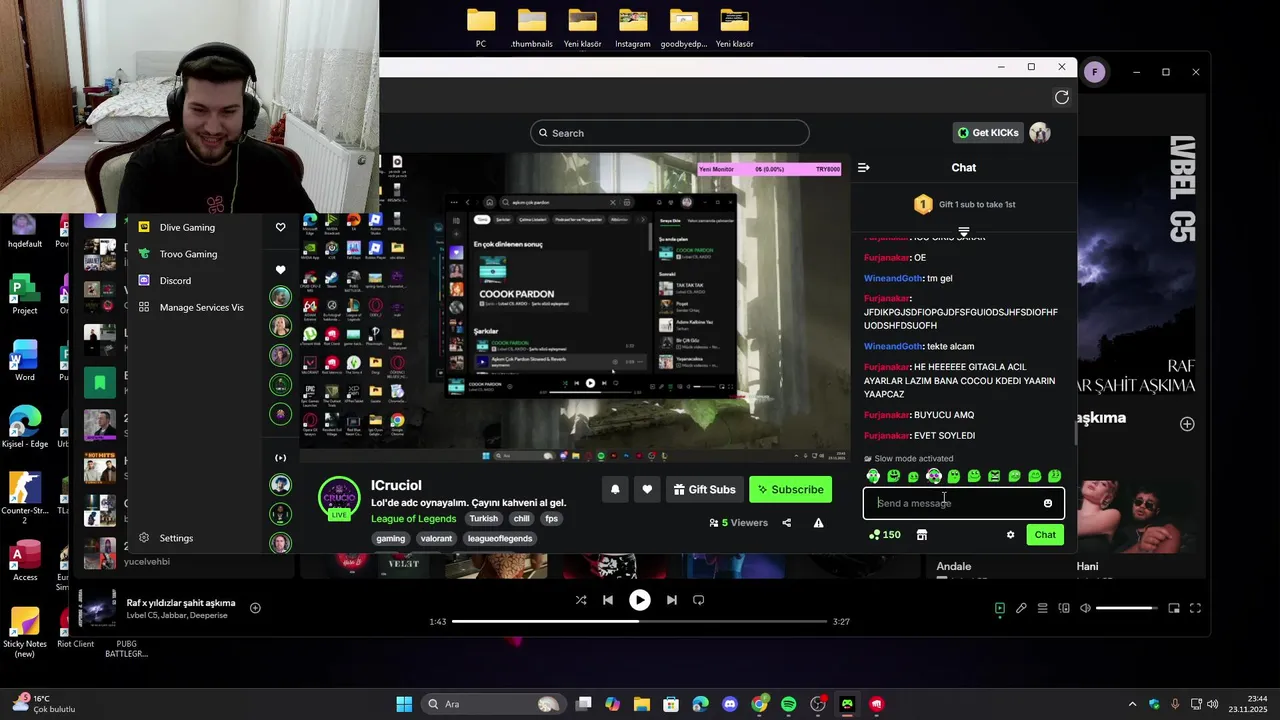
Task: Click the reload icon in the Kick window
Action: pyautogui.click(x=1062, y=97)
